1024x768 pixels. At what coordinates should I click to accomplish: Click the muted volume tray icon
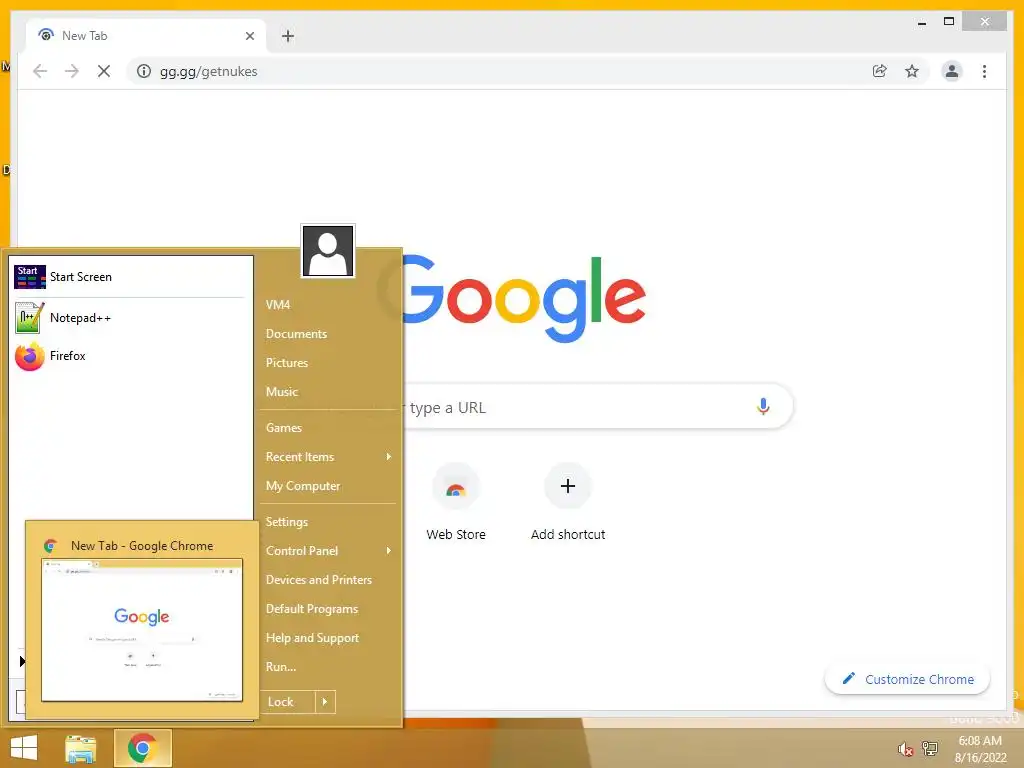point(904,749)
